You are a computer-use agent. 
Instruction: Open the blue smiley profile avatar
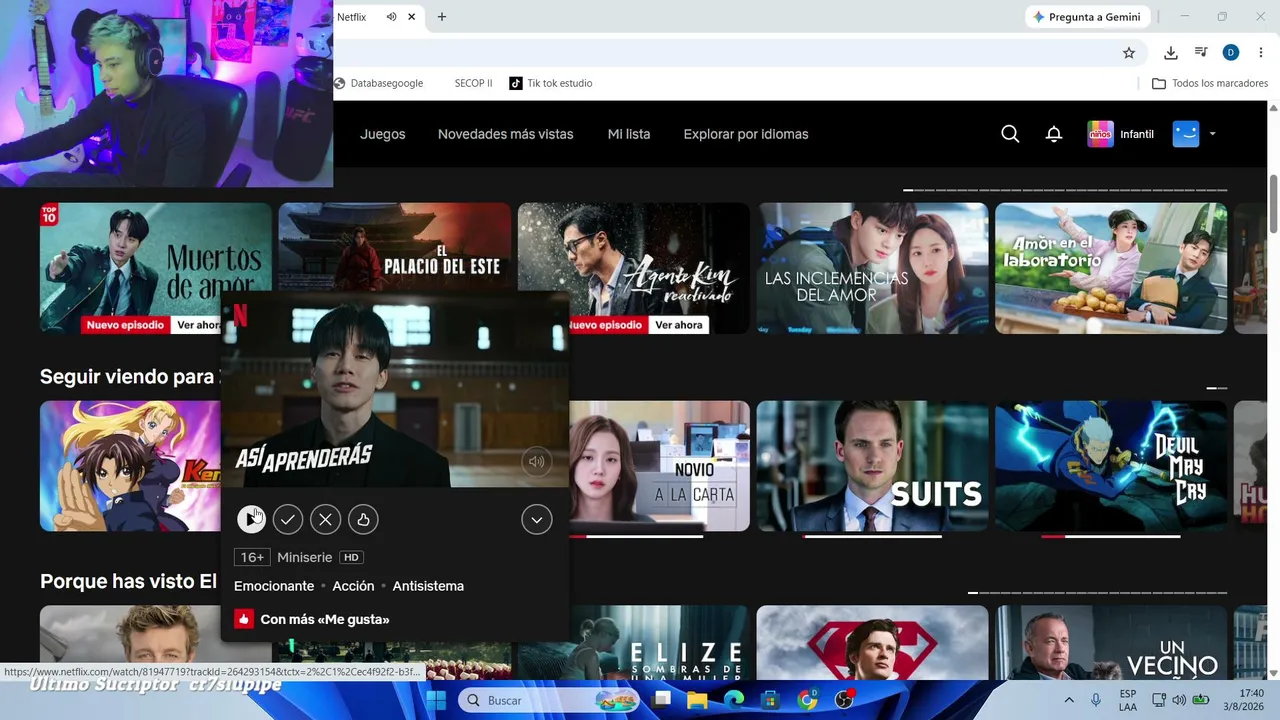[x=1186, y=134]
